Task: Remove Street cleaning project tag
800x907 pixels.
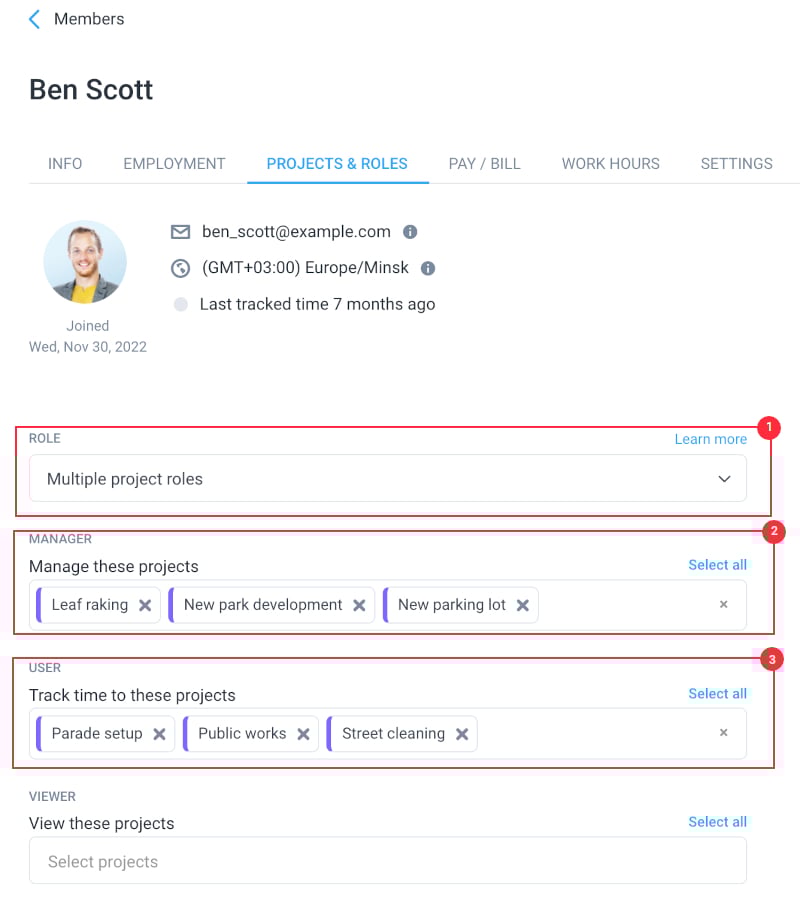Action: (x=462, y=734)
